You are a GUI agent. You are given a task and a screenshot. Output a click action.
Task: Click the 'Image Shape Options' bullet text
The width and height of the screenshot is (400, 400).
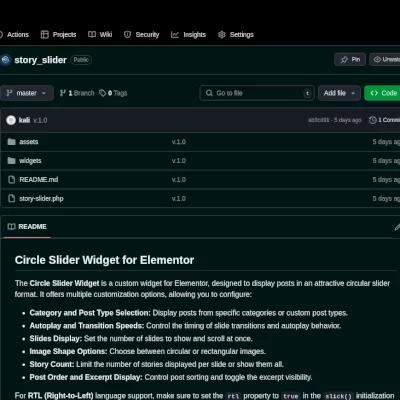point(68,351)
